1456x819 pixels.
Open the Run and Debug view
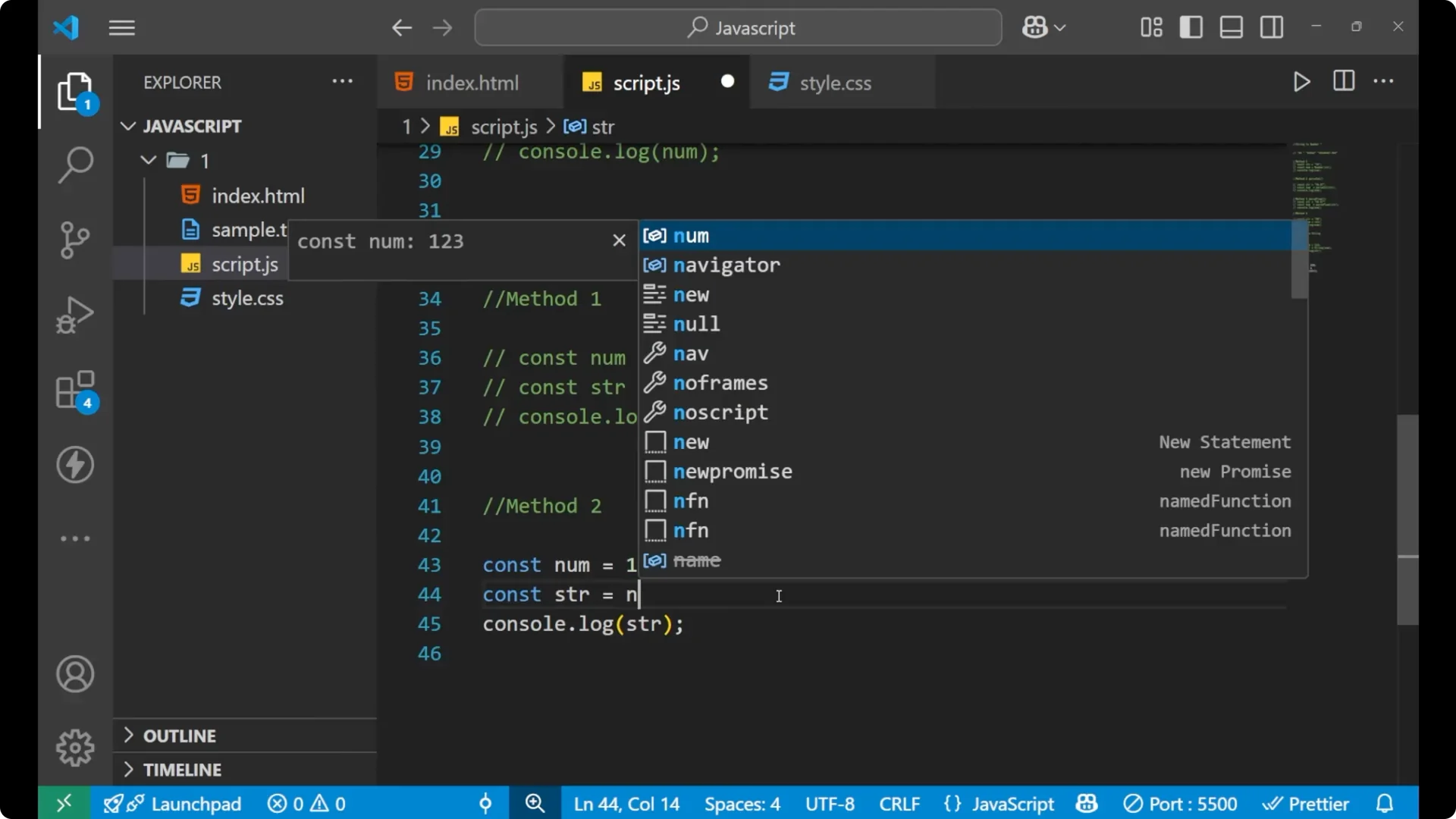click(x=74, y=314)
